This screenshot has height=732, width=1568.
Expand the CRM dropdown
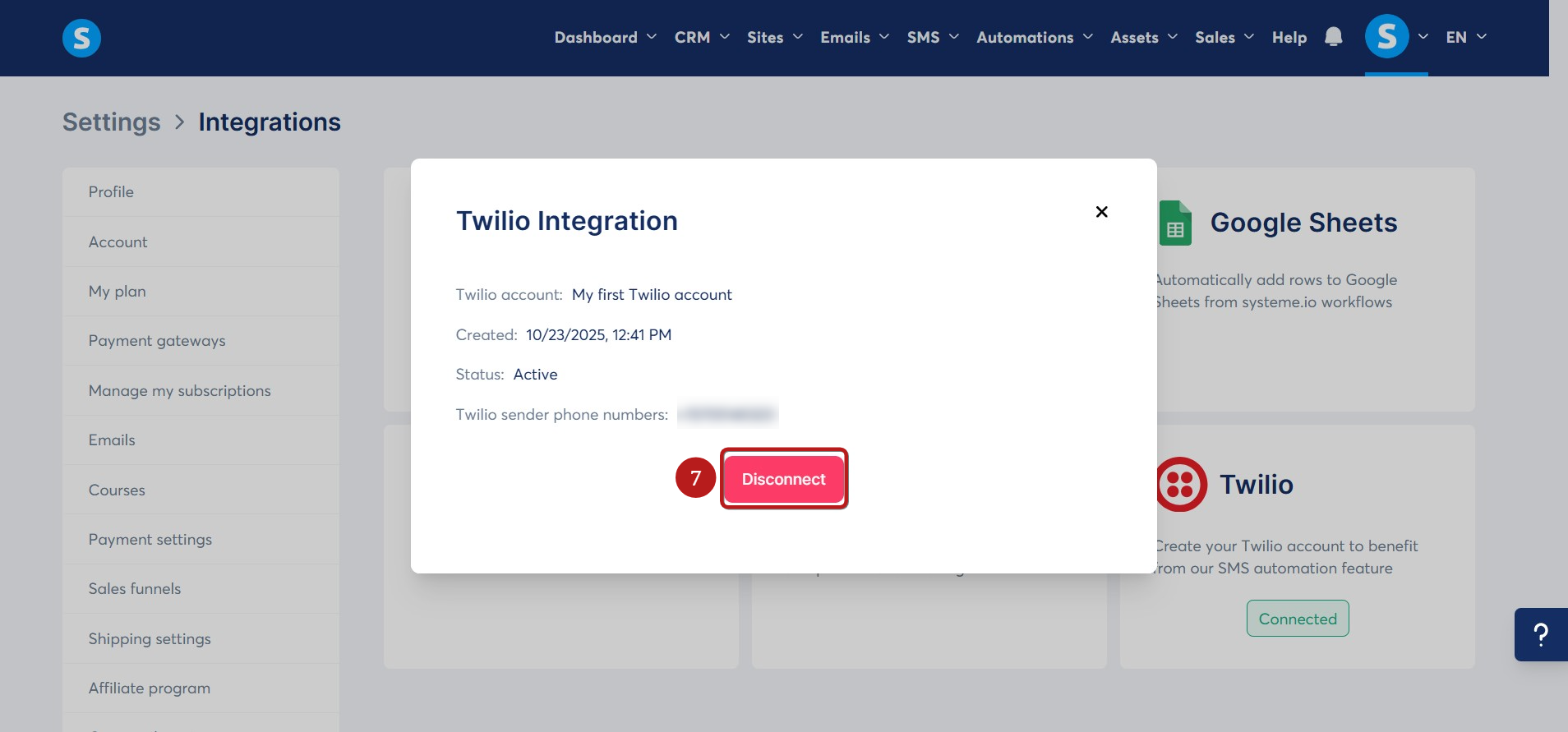pyautogui.click(x=702, y=37)
